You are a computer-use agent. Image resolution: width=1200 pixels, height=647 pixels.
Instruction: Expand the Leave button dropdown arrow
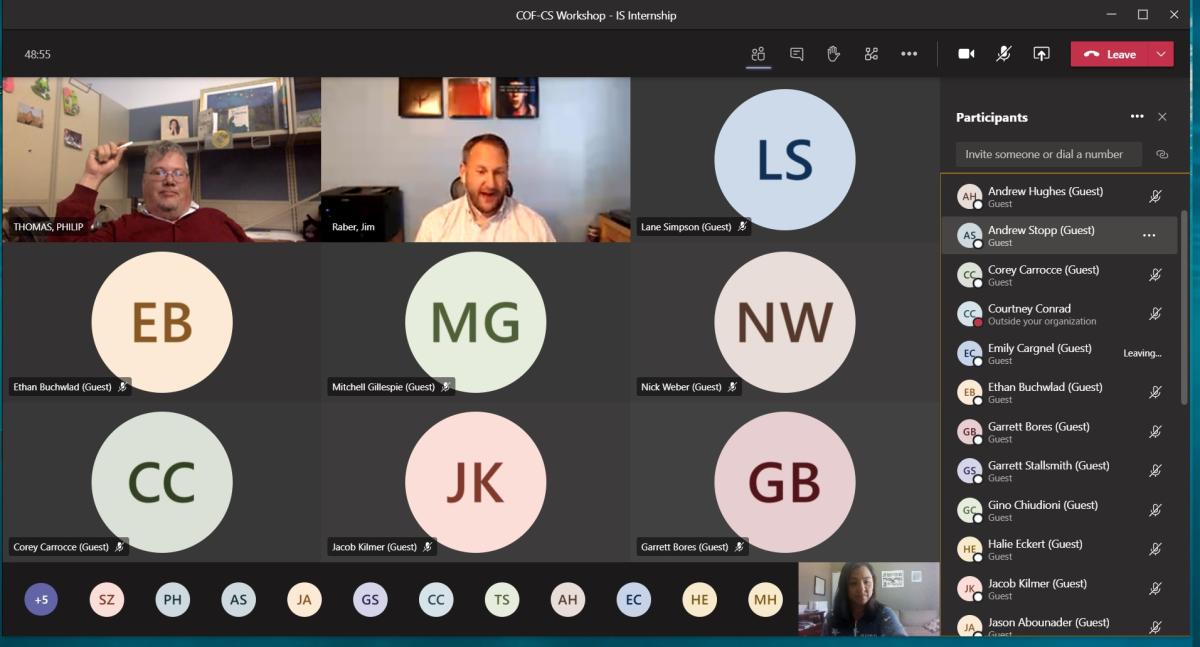1161,54
